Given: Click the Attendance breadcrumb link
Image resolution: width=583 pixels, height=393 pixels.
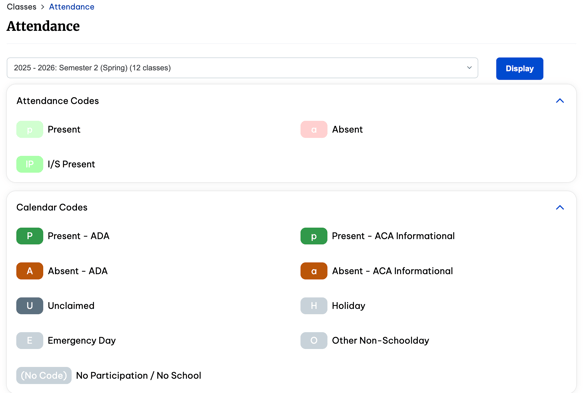Looking at the screenshot, I should pyautogui.click(x=71, y=7).
